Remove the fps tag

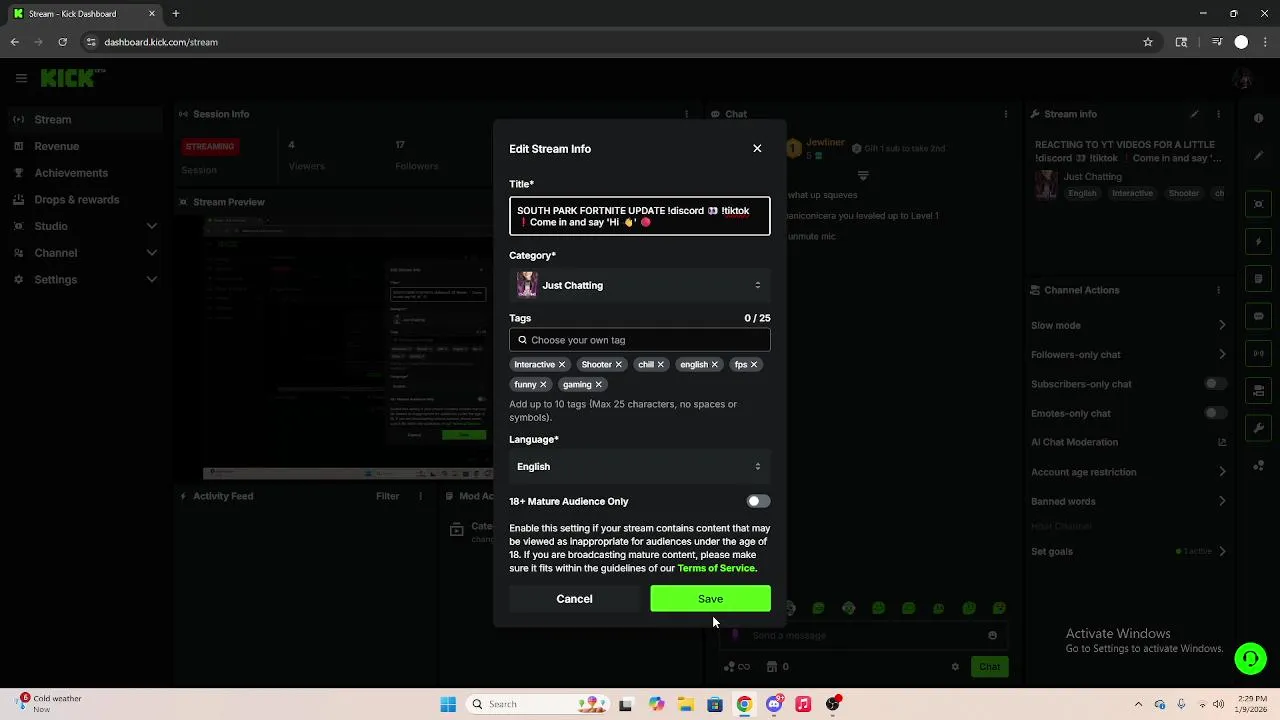(754, 365)
